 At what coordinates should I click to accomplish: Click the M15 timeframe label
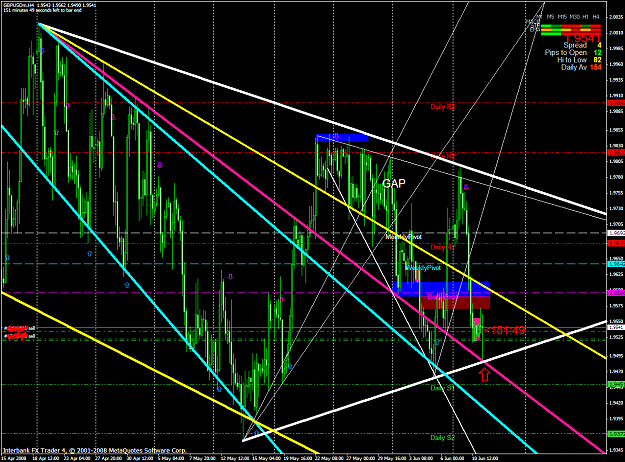tap(562, 17)
